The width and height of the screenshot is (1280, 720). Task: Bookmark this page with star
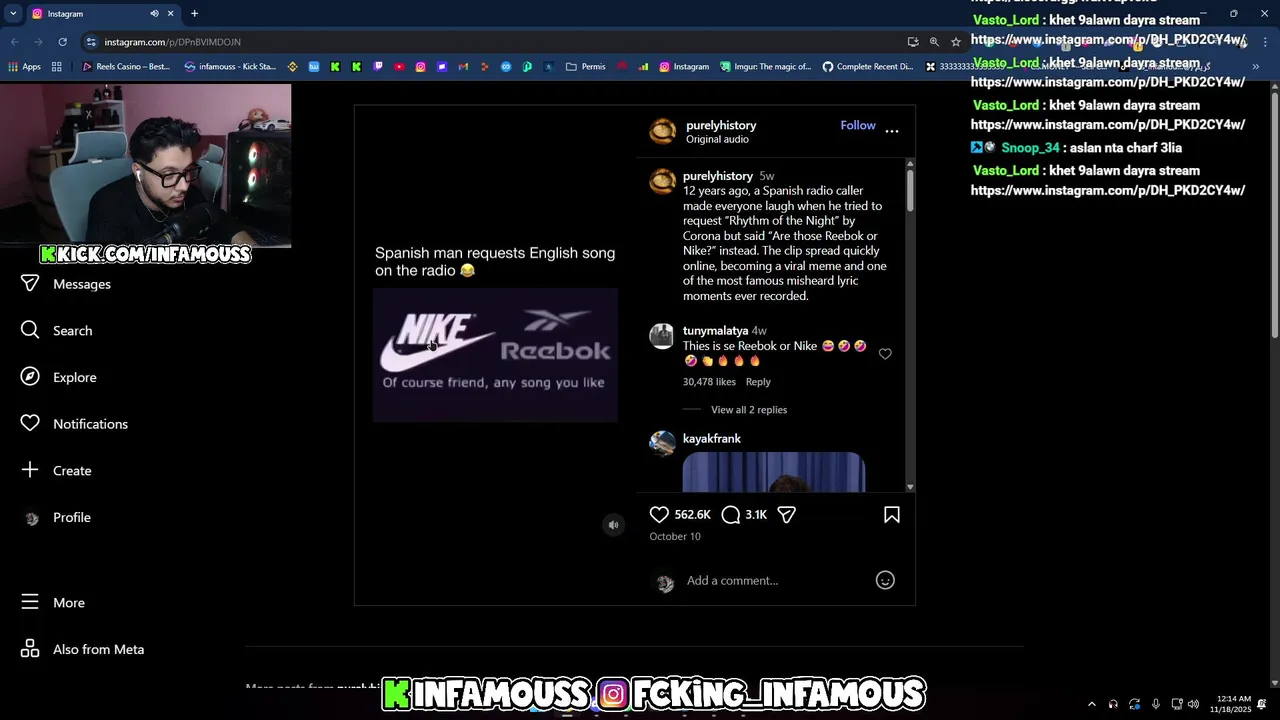[956, 42]
